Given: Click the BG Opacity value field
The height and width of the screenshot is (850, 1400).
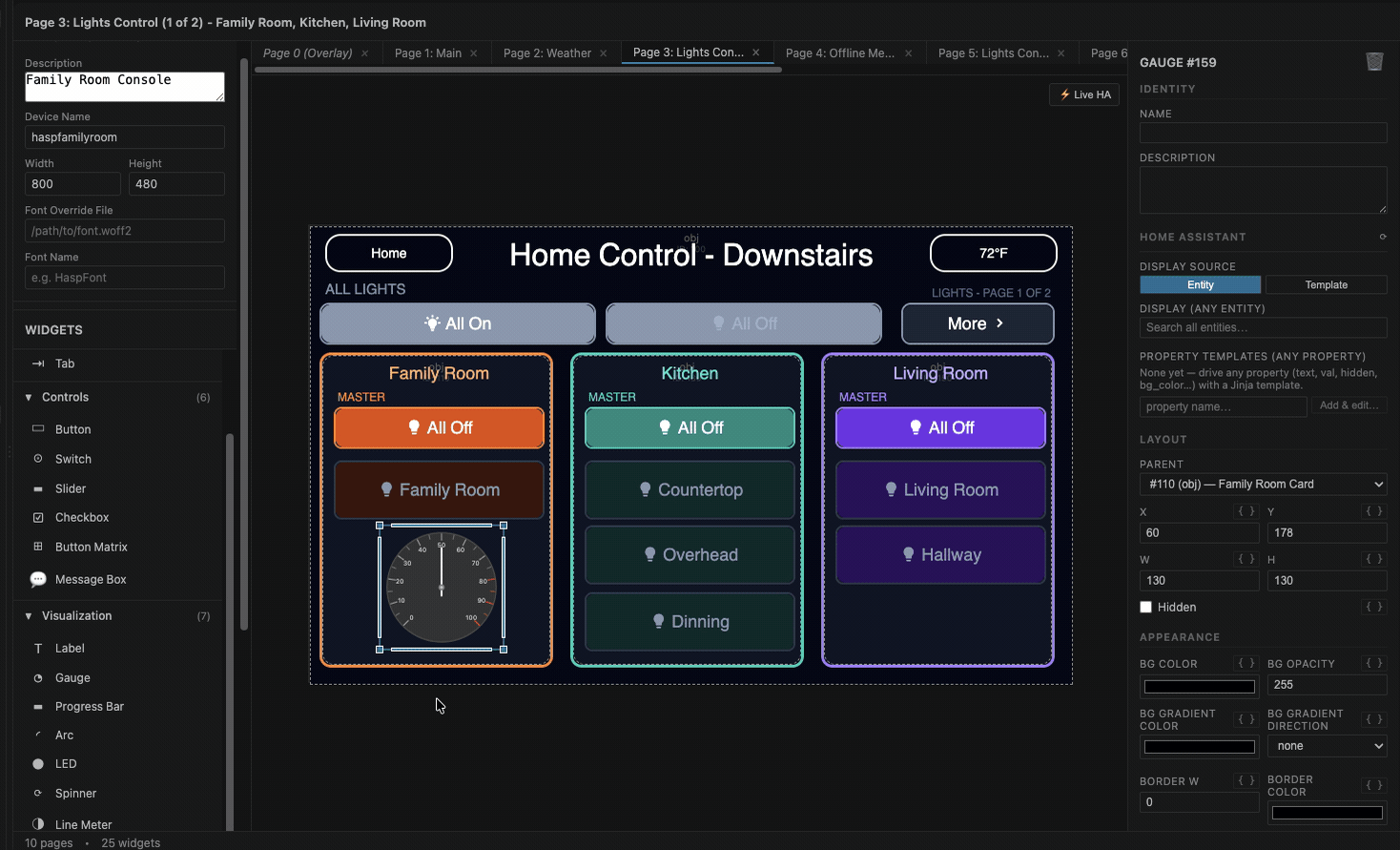Looking at the screenshot, I should [1328, 685].
